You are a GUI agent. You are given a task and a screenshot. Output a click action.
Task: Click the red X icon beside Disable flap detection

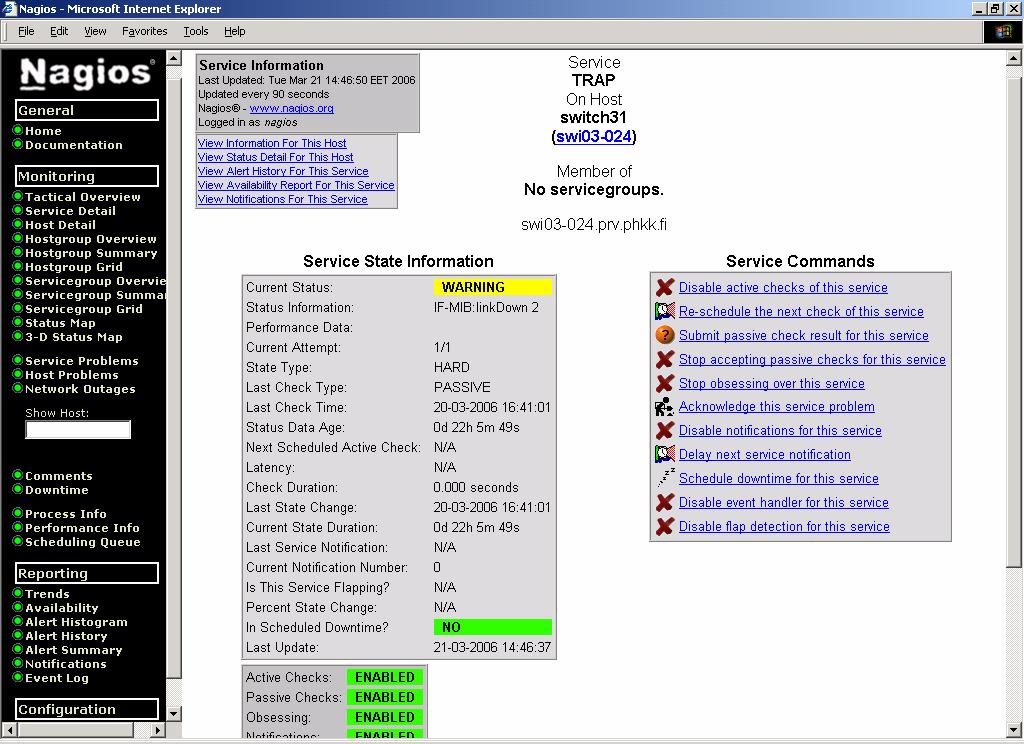pyautogui.click(x=665, y=526)
